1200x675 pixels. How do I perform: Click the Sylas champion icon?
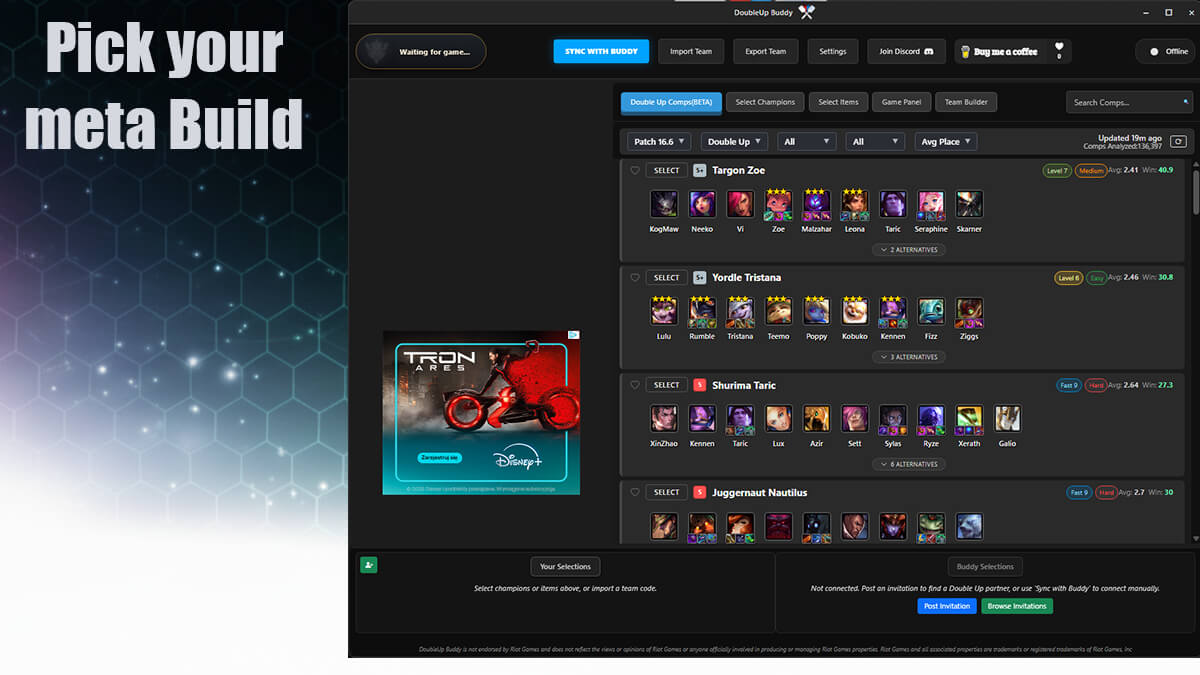click(893, 419)
